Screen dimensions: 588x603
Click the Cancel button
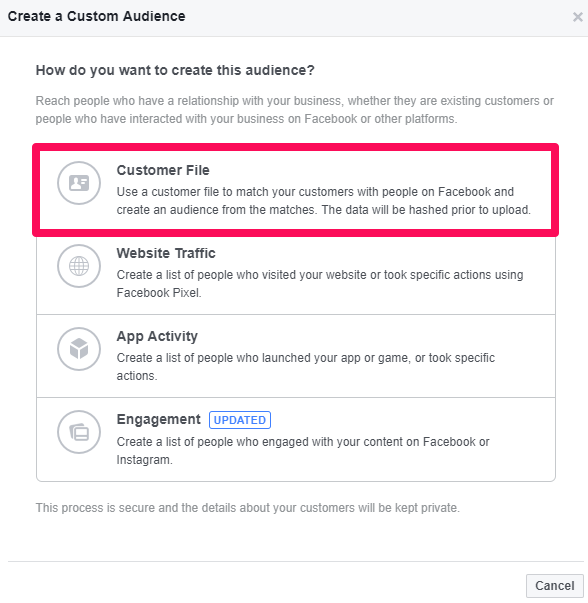pyautogui.click(x=555, y=586)
